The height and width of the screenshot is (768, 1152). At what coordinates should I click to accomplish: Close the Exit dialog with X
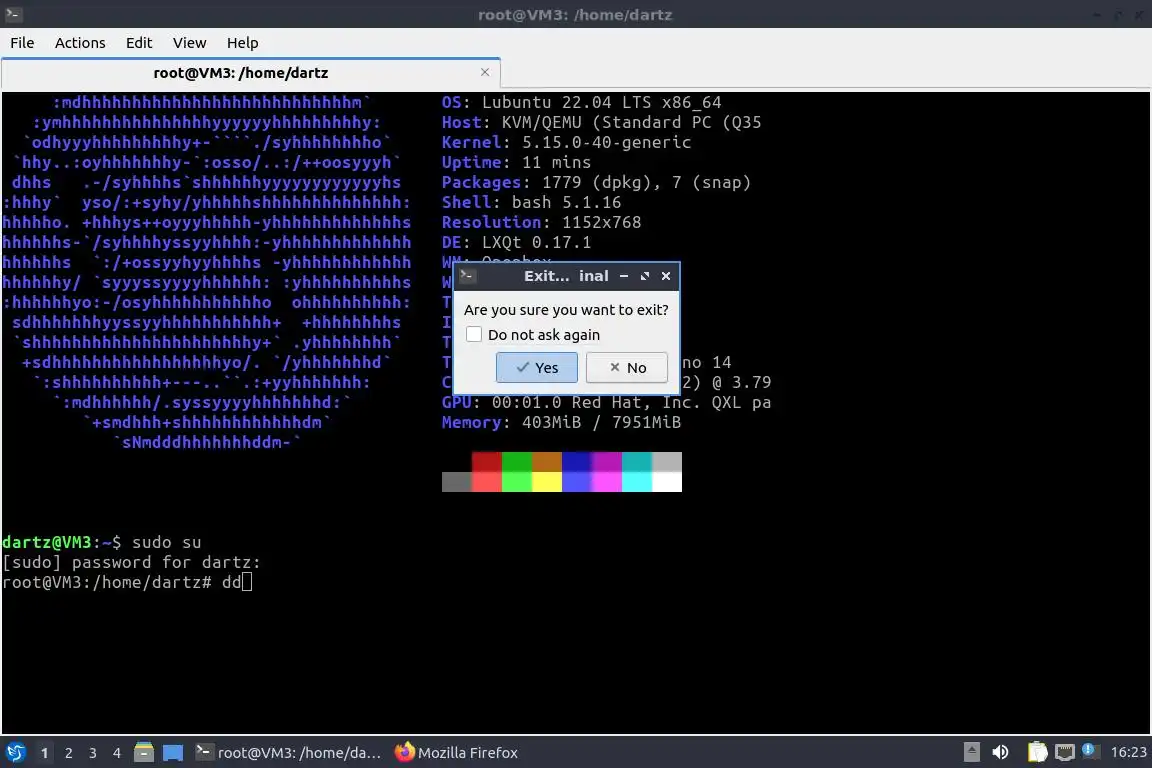tap(666, 276)
